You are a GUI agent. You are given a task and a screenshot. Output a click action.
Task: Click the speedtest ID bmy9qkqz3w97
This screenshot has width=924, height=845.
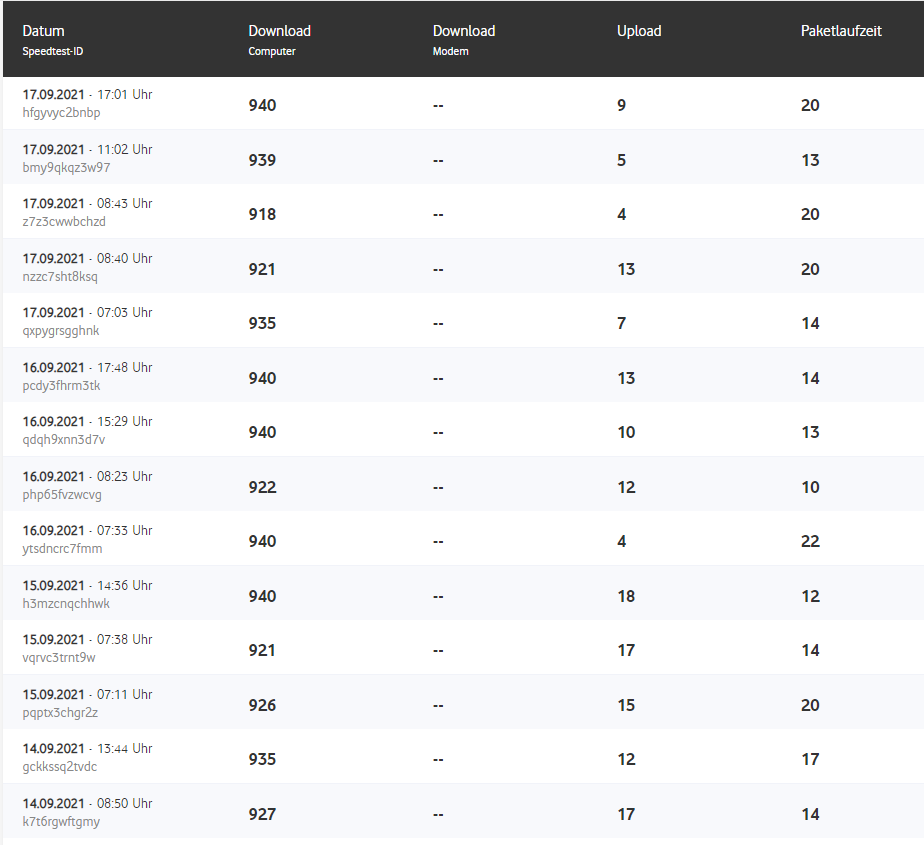coord(66,168)
